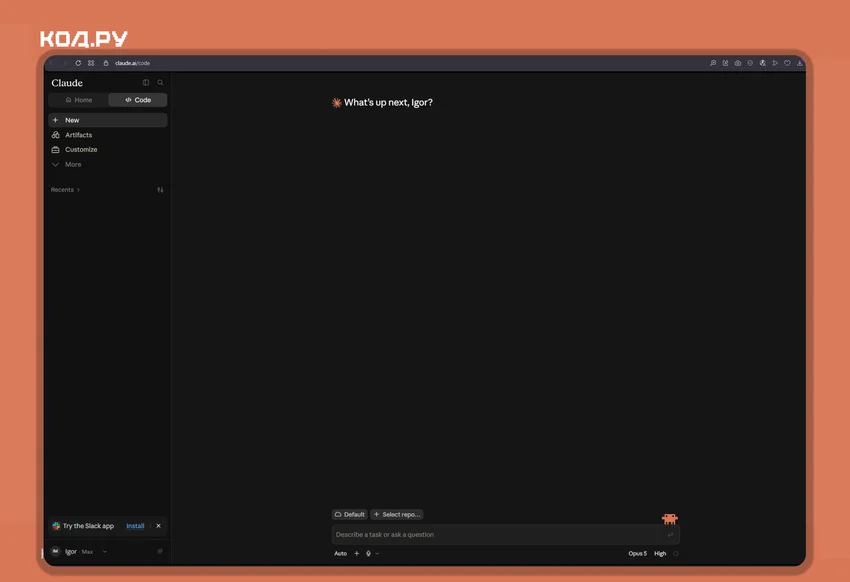Click the padlock site info icon

click(106, 63)
